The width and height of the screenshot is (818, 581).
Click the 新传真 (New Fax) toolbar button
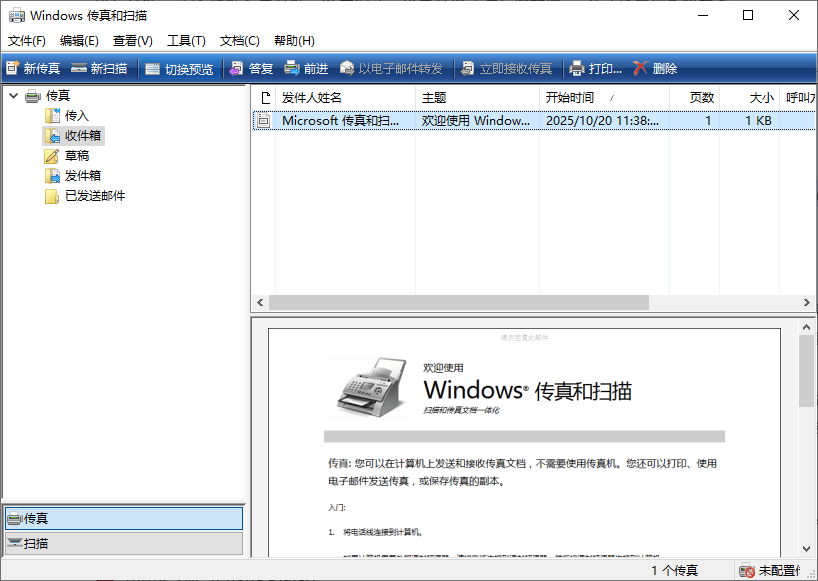[x=33, y=68]
